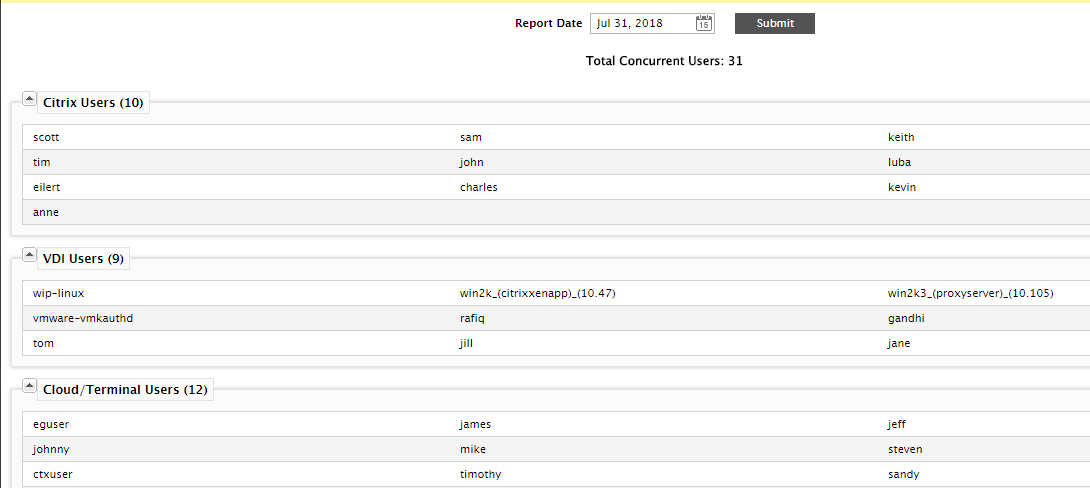
Task: Select Cloud/Terminal user johnny
Action: 51,449
